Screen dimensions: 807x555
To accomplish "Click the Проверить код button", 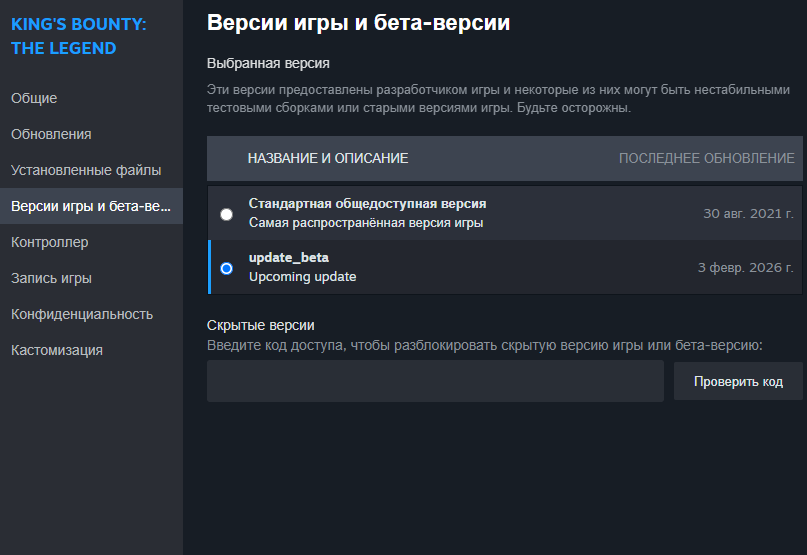I will point(738,381).
